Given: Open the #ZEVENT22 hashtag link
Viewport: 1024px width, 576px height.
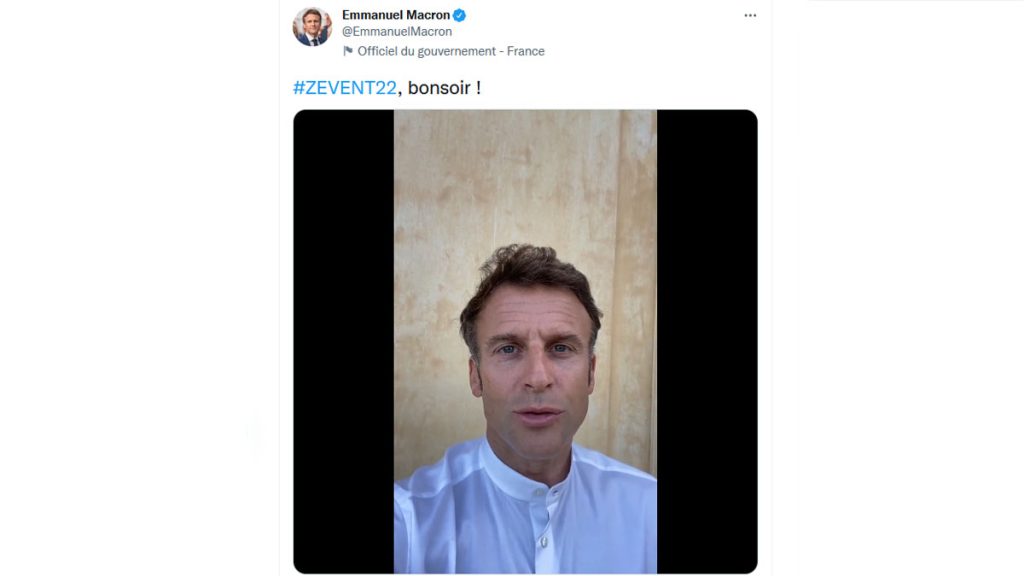Looking at the screenshot, I should 344,87.
